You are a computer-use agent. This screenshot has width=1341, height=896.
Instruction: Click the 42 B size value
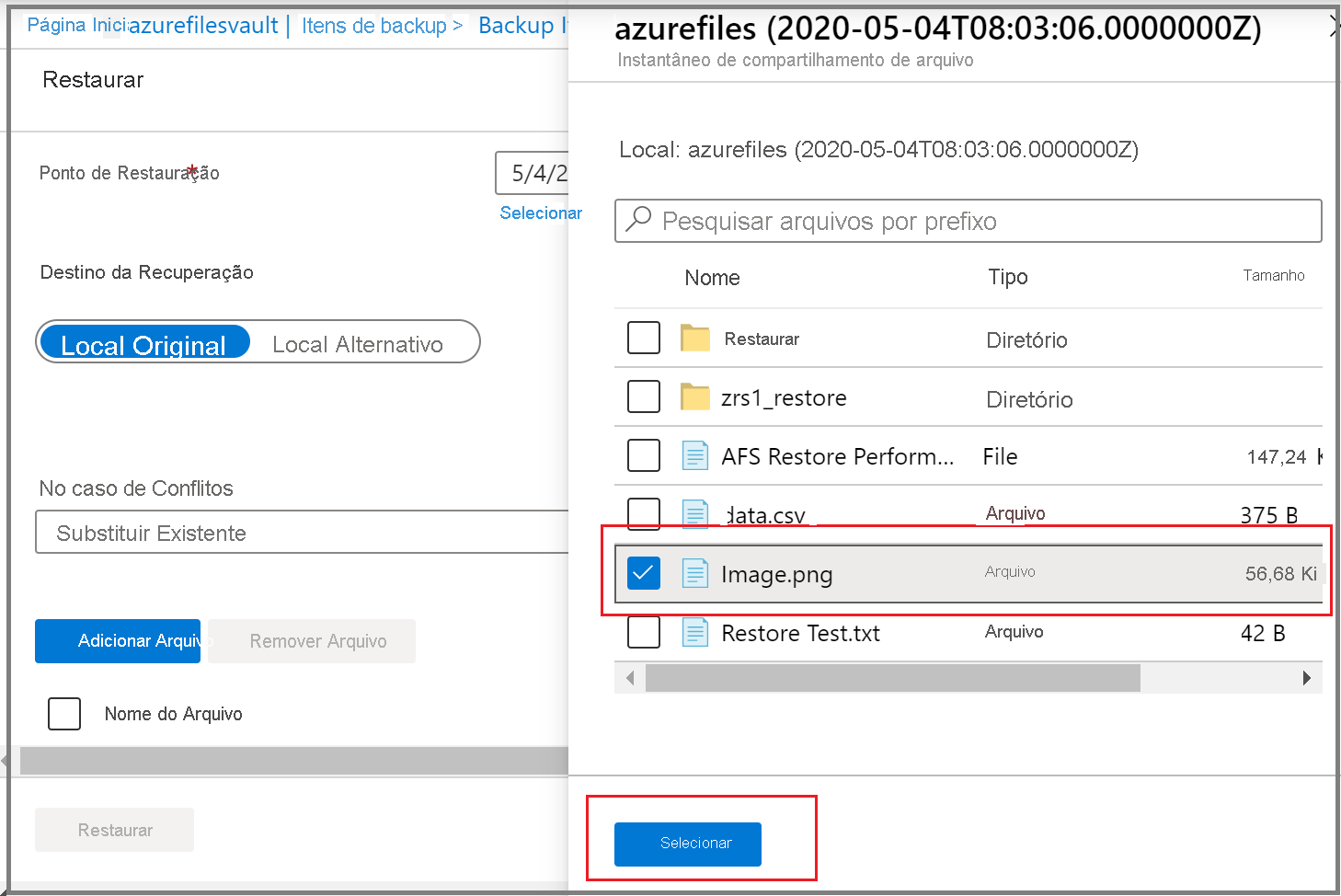click(x=1263, y=633)
